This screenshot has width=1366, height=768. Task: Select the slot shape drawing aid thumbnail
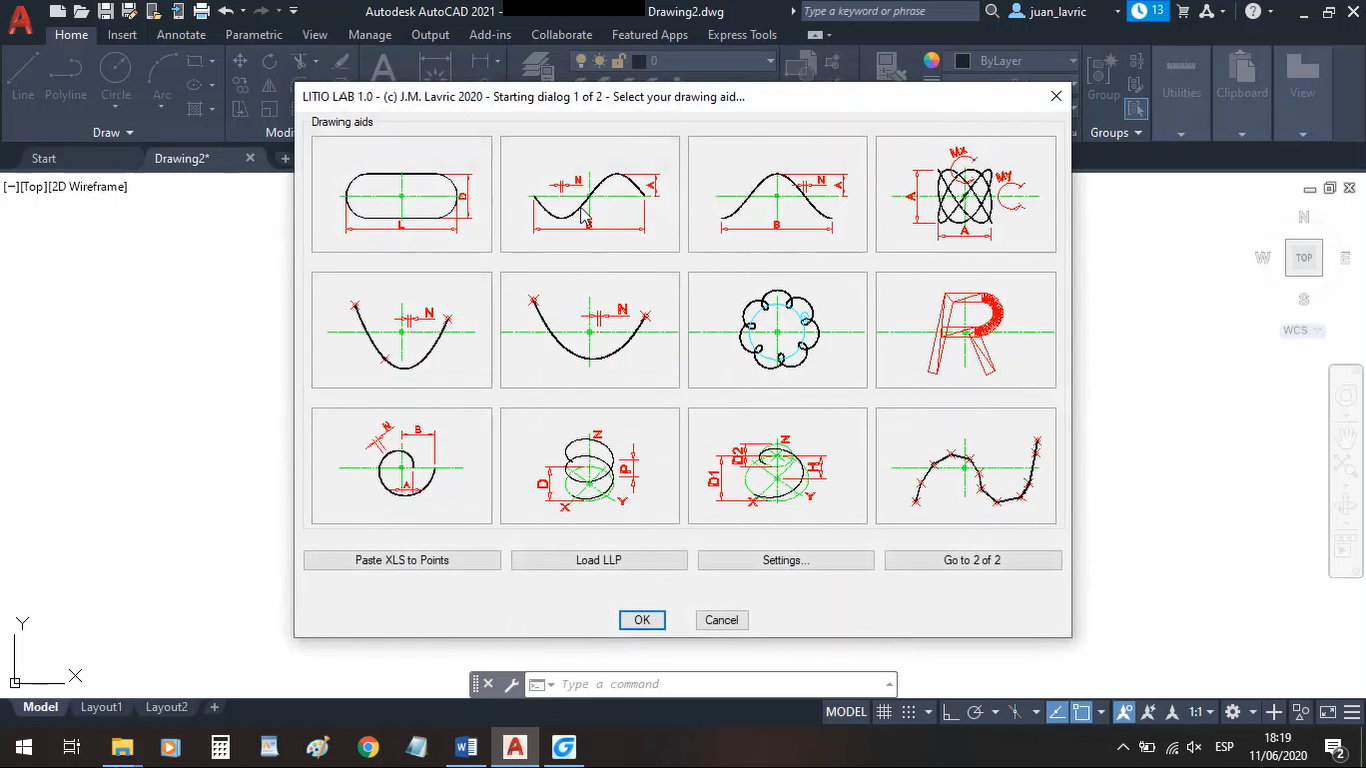pyautogui.click(x=402, y=194)
